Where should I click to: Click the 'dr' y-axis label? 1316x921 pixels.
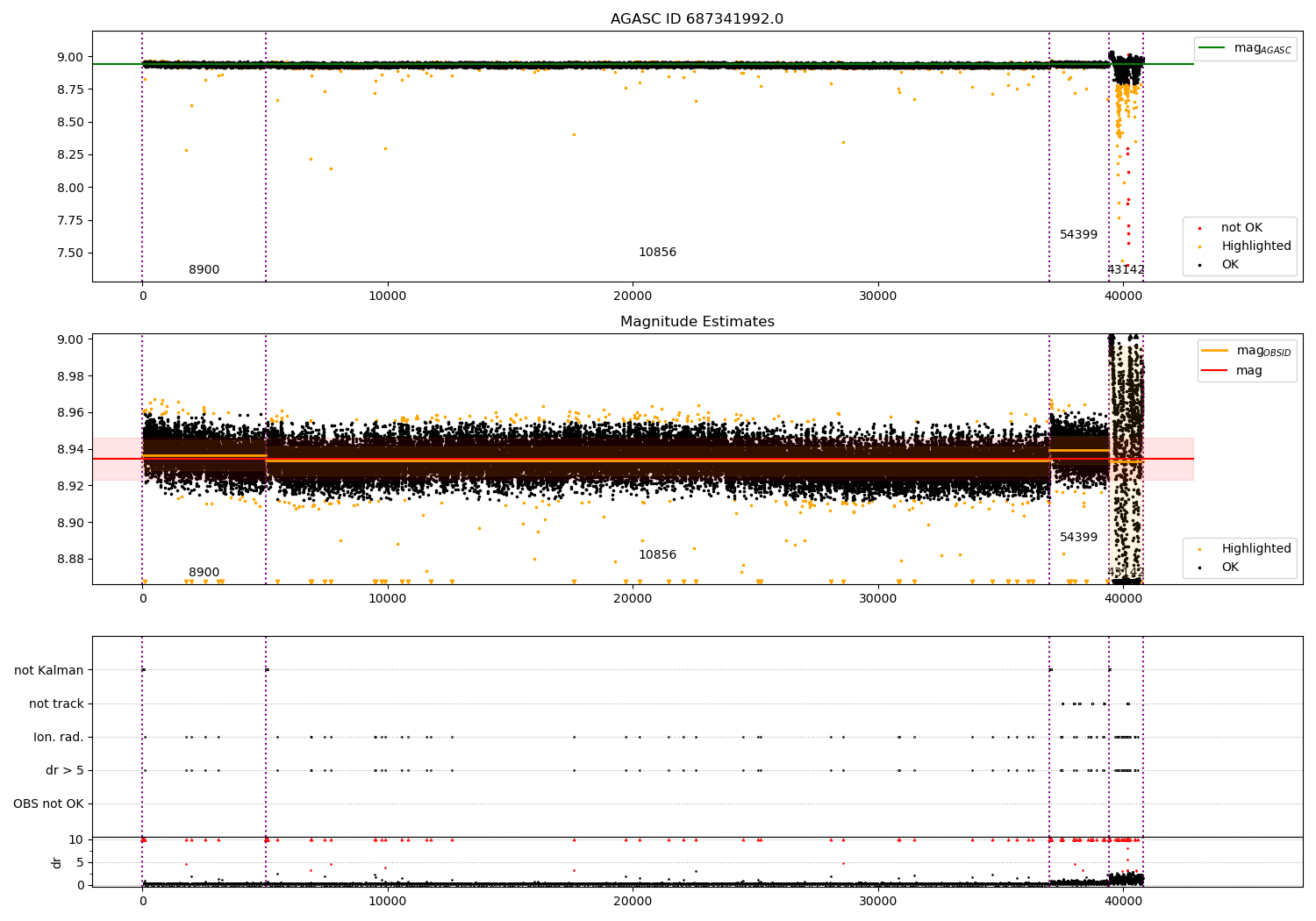point(57,862)
